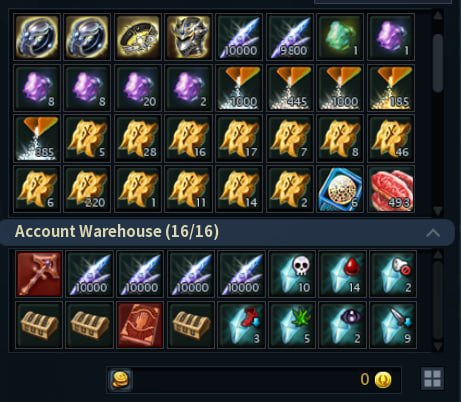
Task: Select the silver helmet armor item
Action: (x=188, y=37)
